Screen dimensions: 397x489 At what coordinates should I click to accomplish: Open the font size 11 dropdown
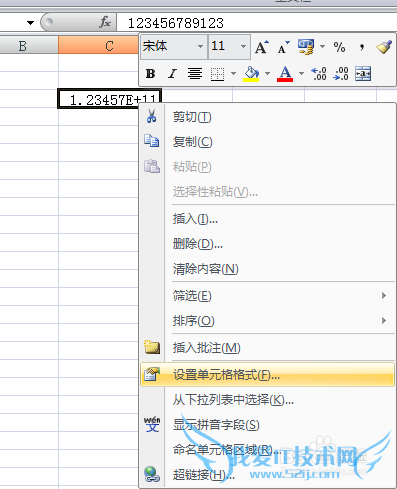point(243,46)
